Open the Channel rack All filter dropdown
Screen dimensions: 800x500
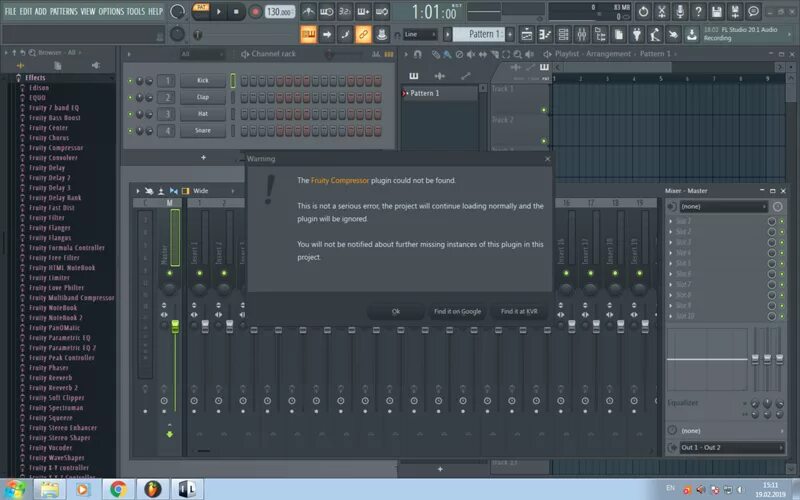[x=202, y=54]
